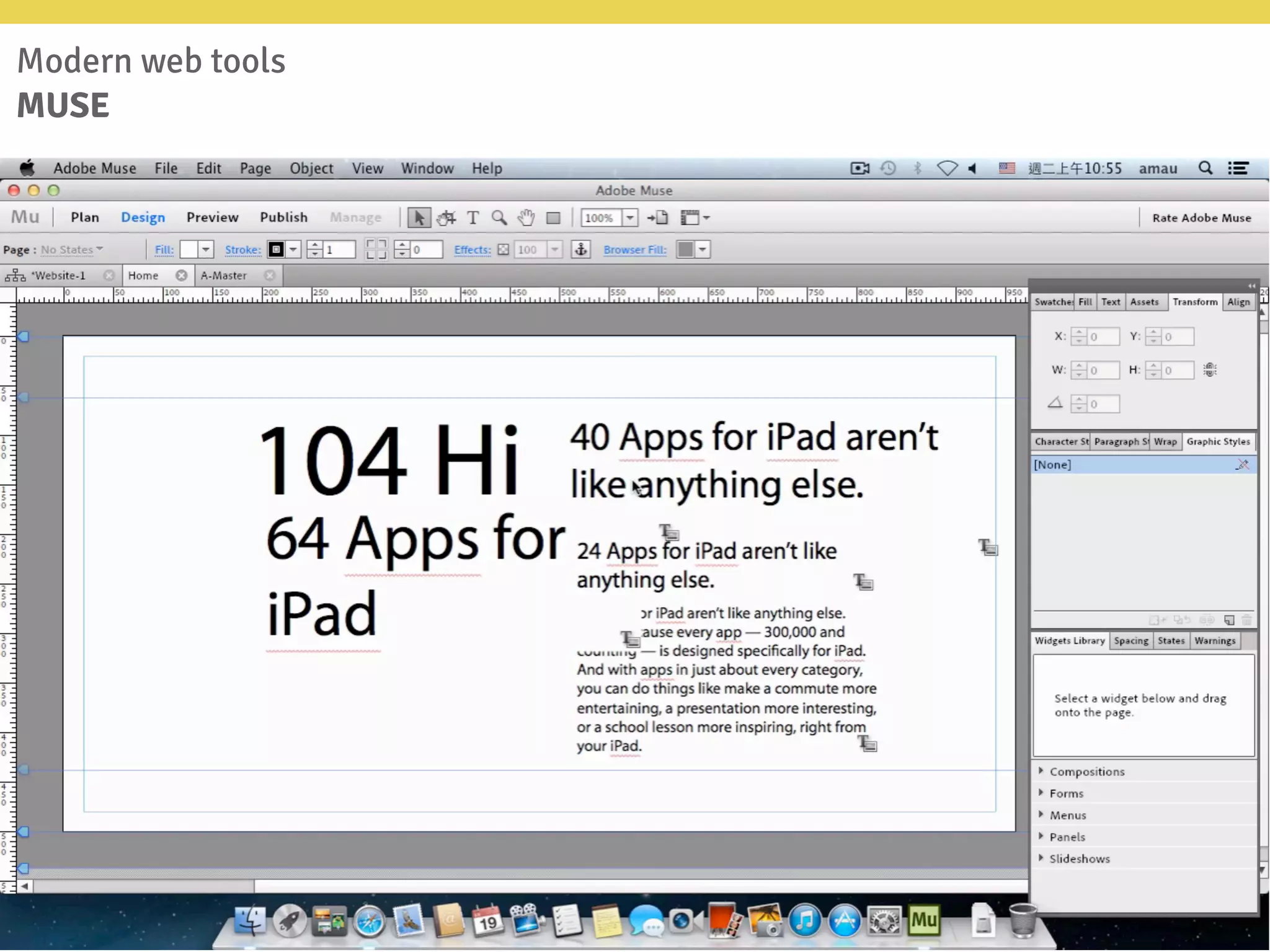The width and height of the screenshot is (1270, 952).
Task: Click the Place file icon in toolbar
Action: 658,218
